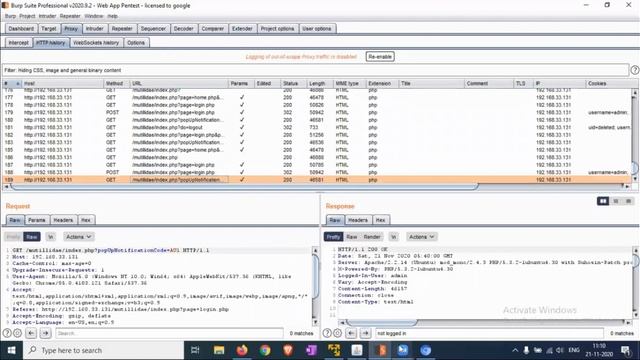Click Windows 'Type here to search' box
The width and height of the screenshot is (640, 360).
pyautogui.click(x=103, y=350)
